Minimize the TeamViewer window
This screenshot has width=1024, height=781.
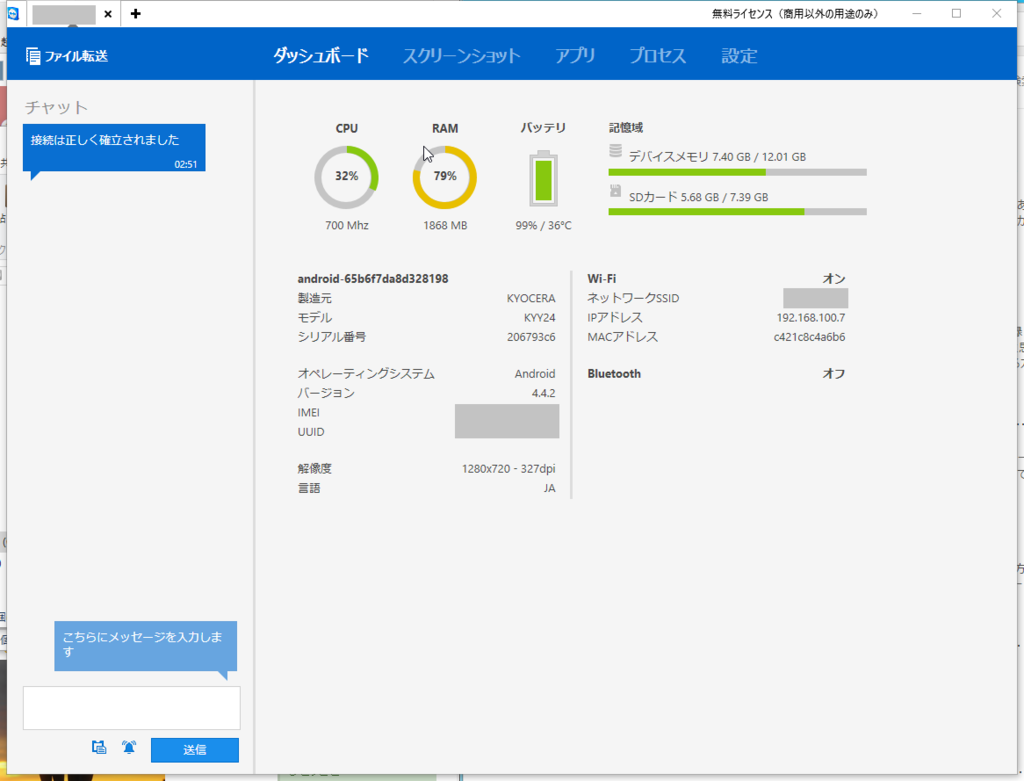click(917, 14)
